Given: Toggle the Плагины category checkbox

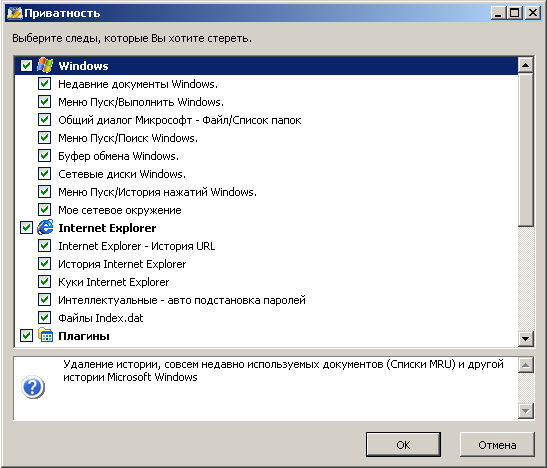Looking at the screenshot, I should coord(27,335).
